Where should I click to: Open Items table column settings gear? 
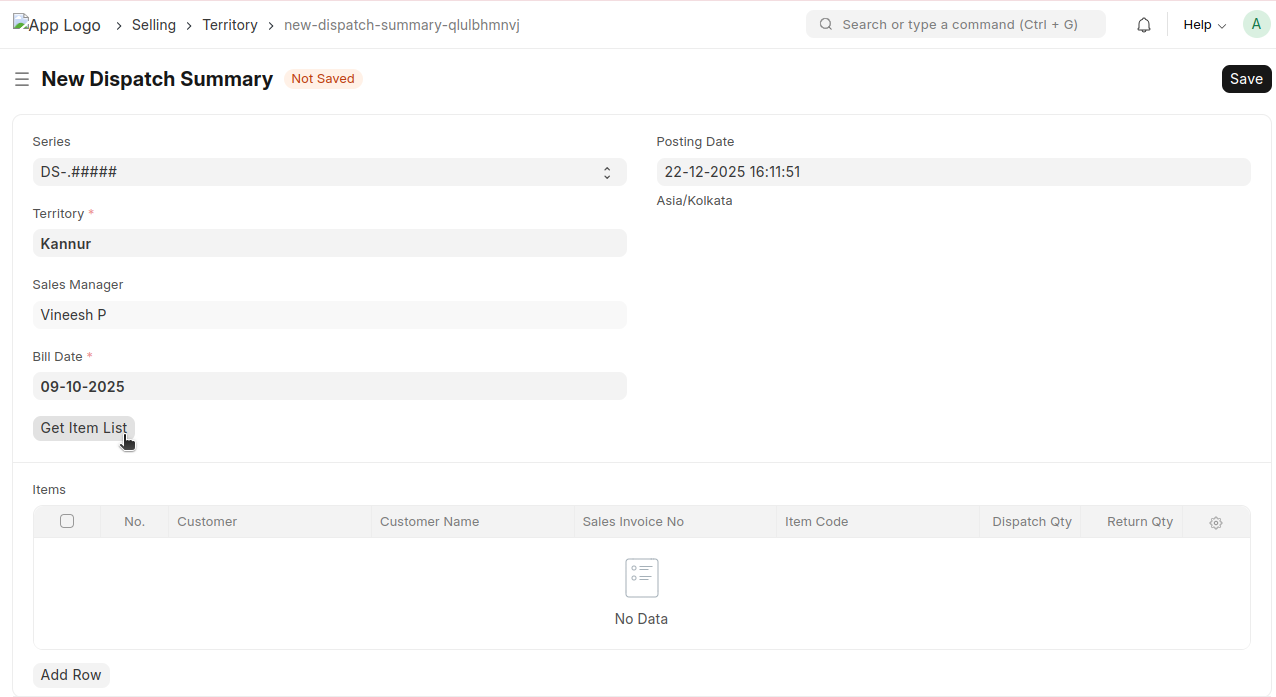(x=1215, y=522)
